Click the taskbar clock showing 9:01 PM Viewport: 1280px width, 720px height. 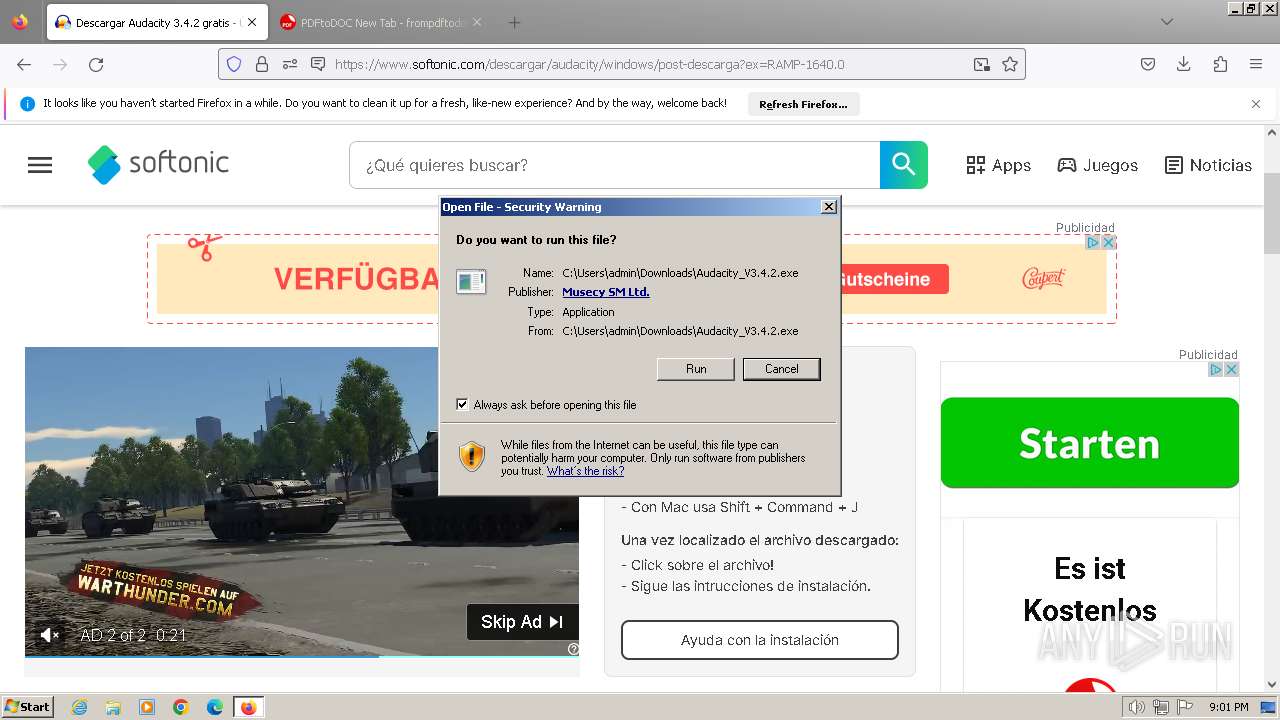click(1228, 707)
